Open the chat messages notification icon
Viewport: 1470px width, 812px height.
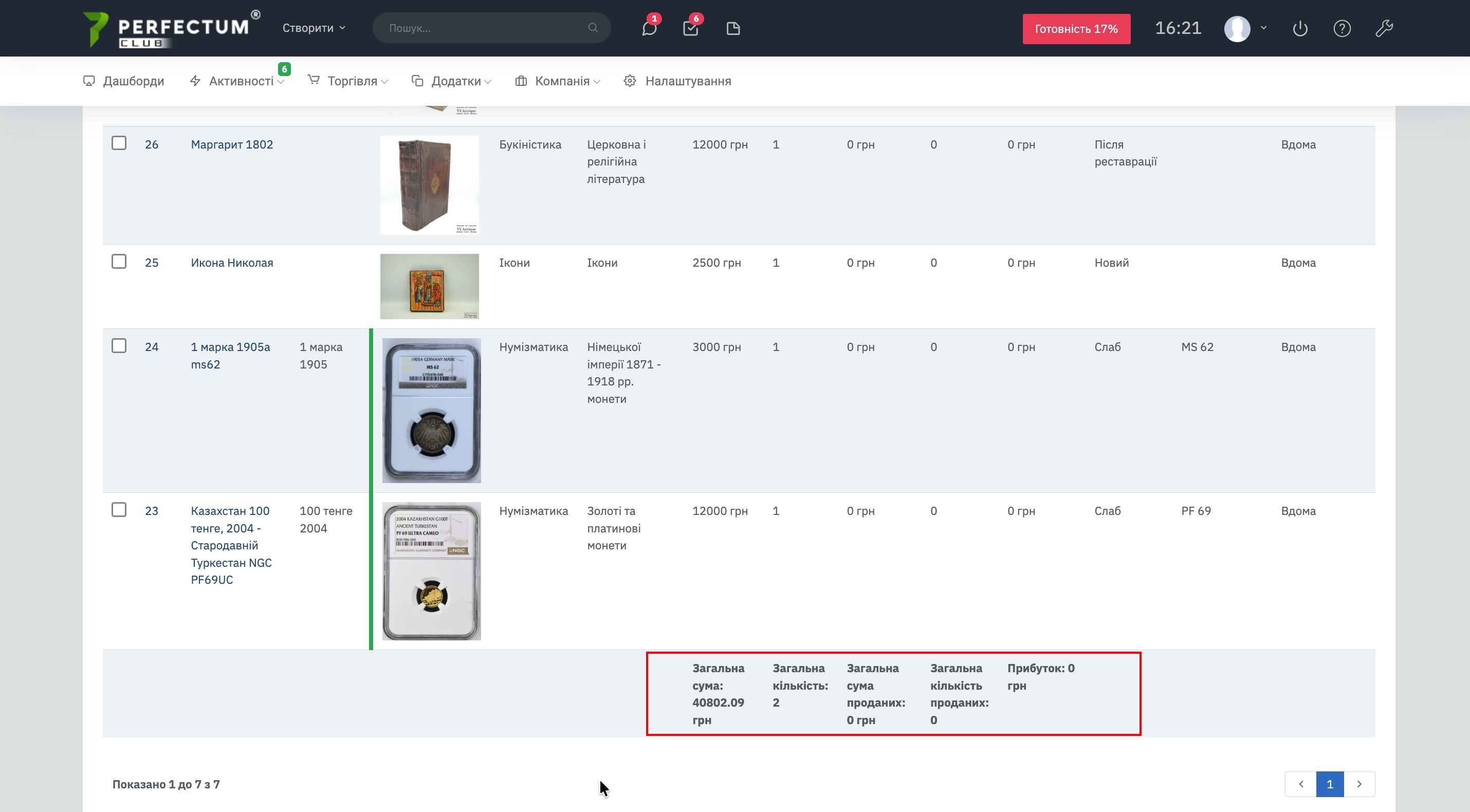coord(649,28)
